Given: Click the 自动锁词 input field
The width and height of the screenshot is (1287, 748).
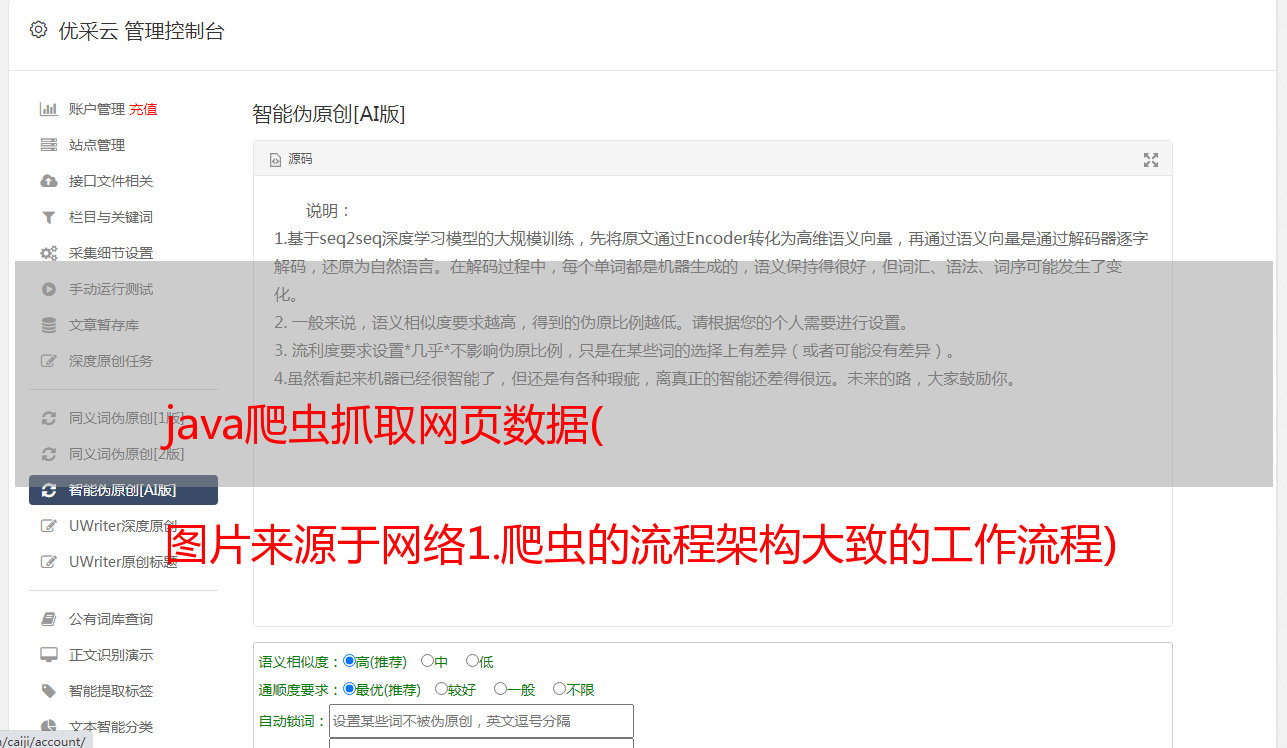Looking at the screenshot, I should pyautogui.click(x=481, y=721).
